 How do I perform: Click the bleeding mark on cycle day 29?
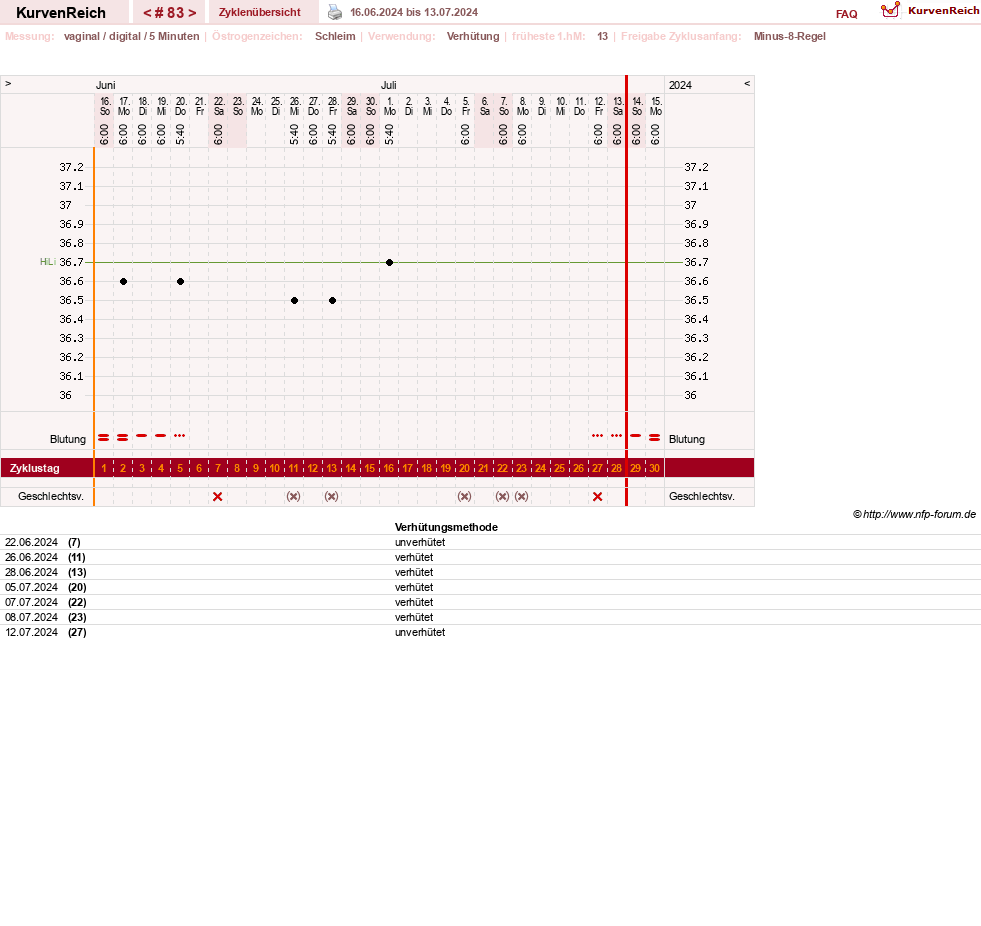pos(636,435)
